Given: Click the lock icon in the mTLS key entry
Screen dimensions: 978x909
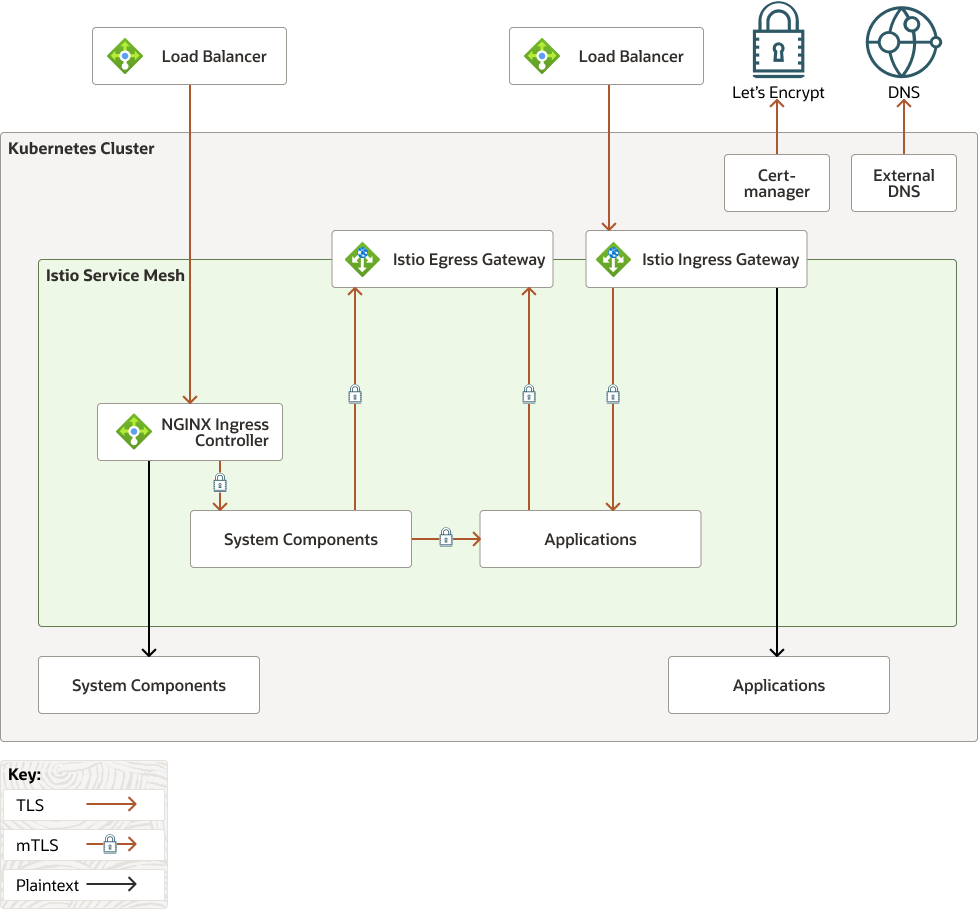Looking at the screenshot, I should (111, 844).
